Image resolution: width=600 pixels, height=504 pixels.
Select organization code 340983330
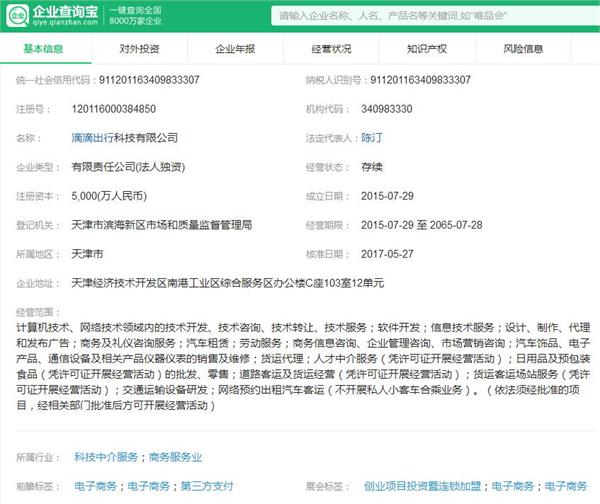click(x=387, y=109)
